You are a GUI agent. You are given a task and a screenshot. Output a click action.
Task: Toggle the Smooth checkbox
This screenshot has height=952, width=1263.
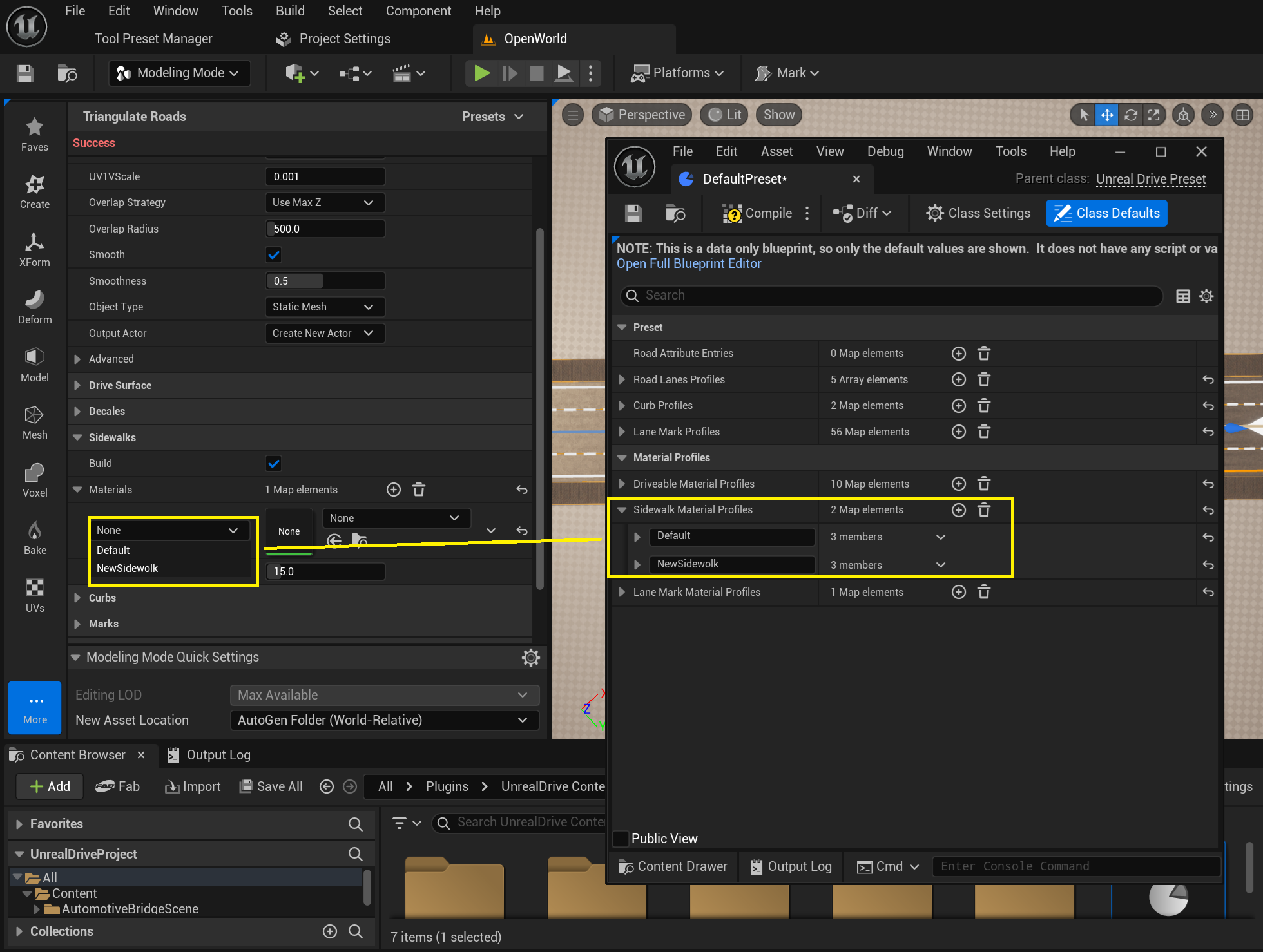[274, 255]
